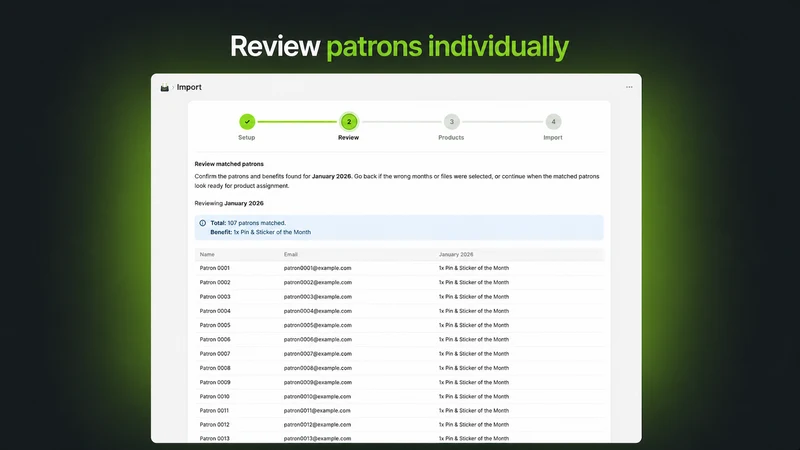
Task: Click email patron0005@example.com
Action: tap(317, 325)
